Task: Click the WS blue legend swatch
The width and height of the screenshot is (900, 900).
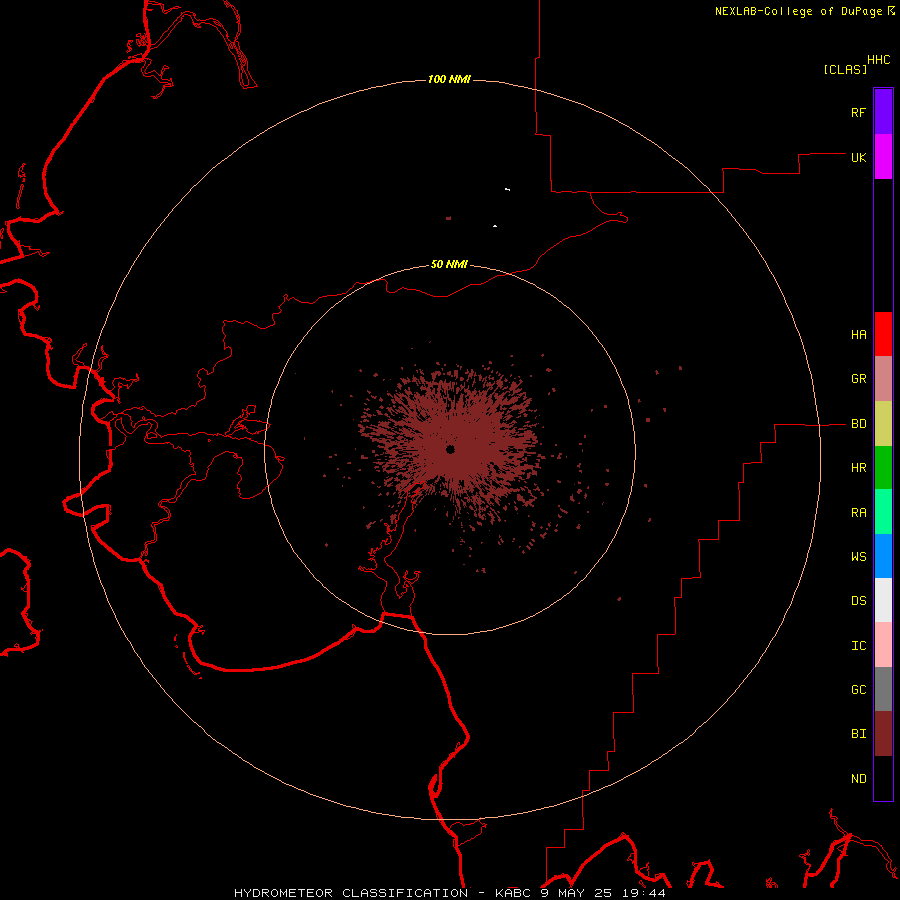Action: (883, 556)
